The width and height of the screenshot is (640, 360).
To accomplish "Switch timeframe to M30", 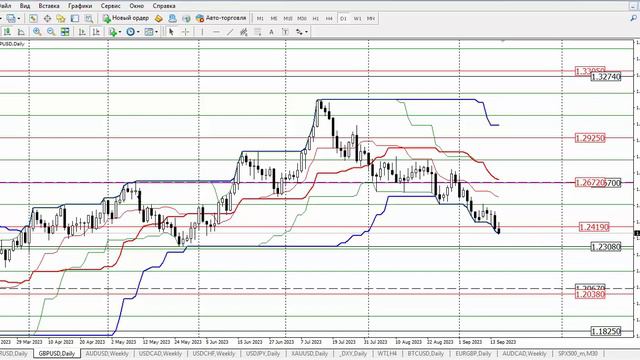I will pos(302,18).
